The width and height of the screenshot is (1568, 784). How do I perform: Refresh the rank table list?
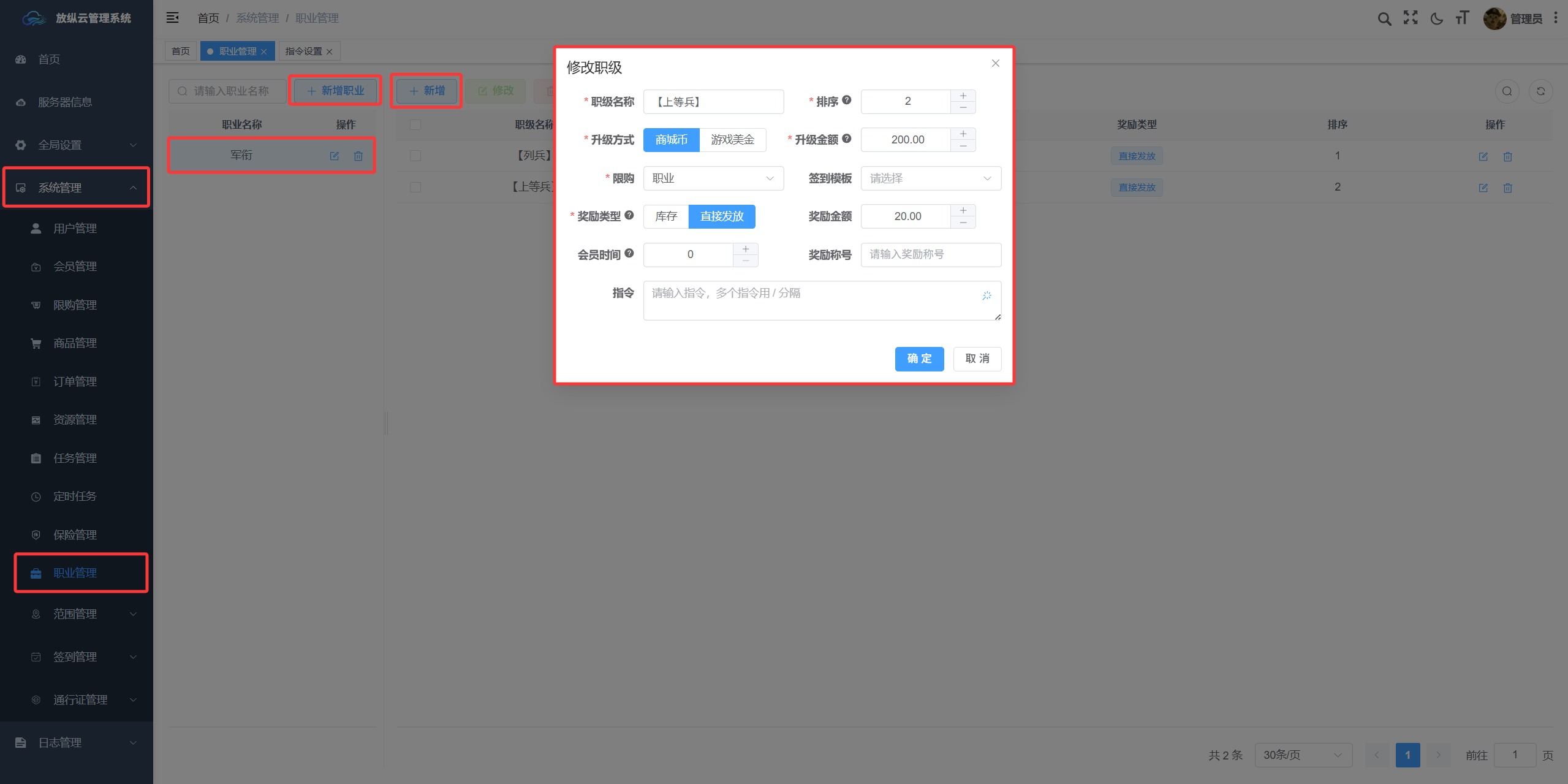(x=1540, y=91)
